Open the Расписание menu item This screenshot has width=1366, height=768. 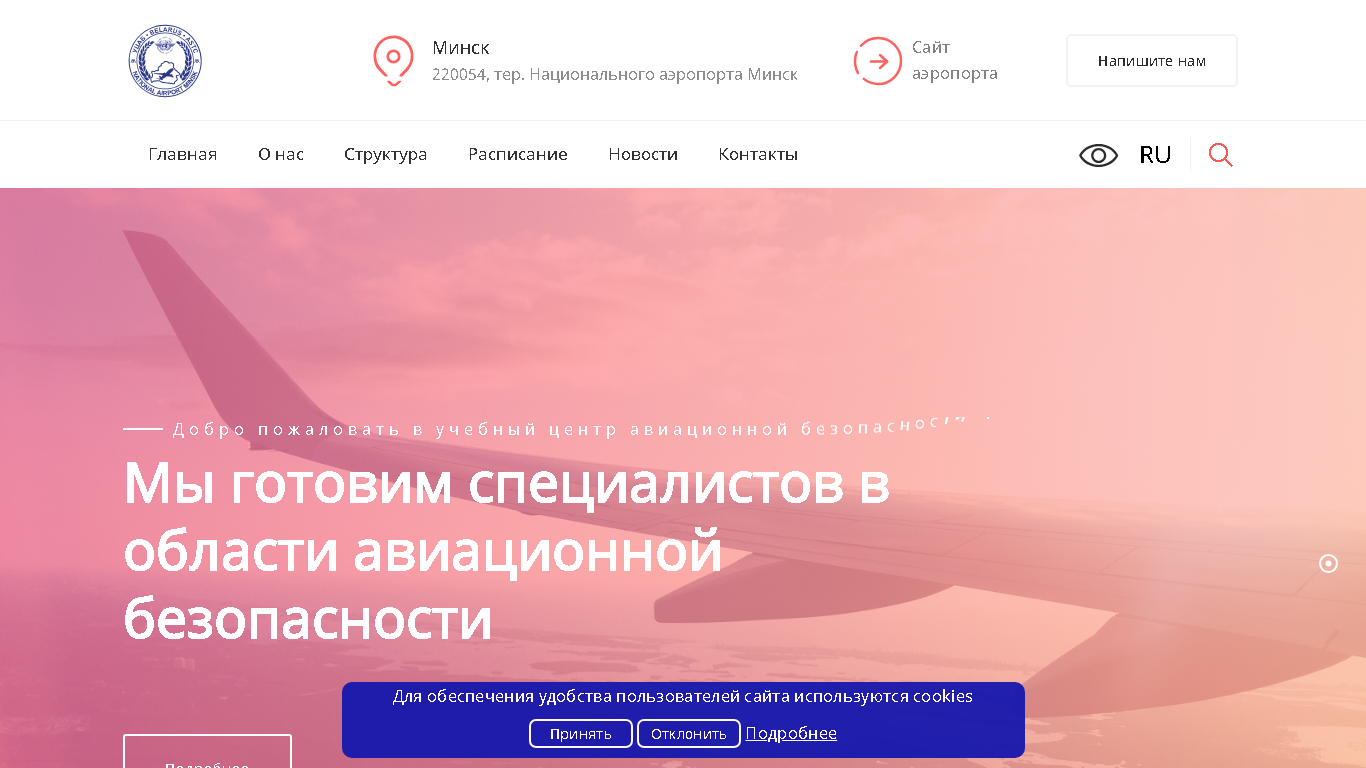pyautogui.click(x=518, y=154)
